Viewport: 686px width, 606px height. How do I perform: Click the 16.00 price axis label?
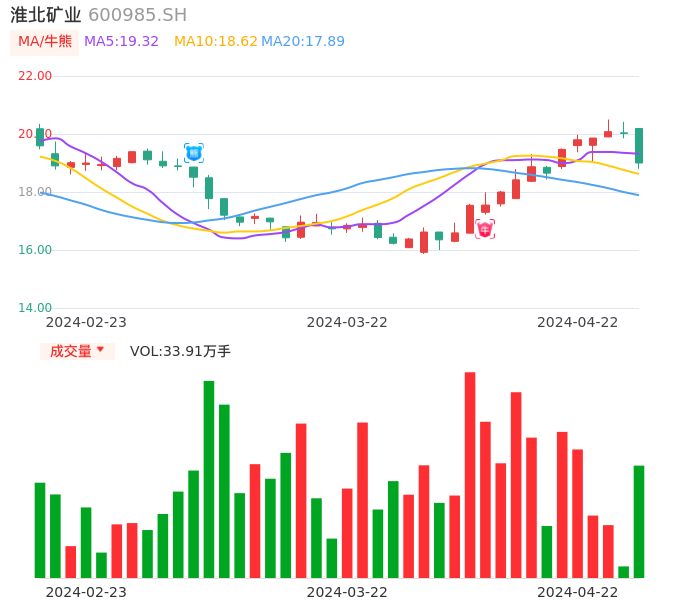click(x=35, y=250)
